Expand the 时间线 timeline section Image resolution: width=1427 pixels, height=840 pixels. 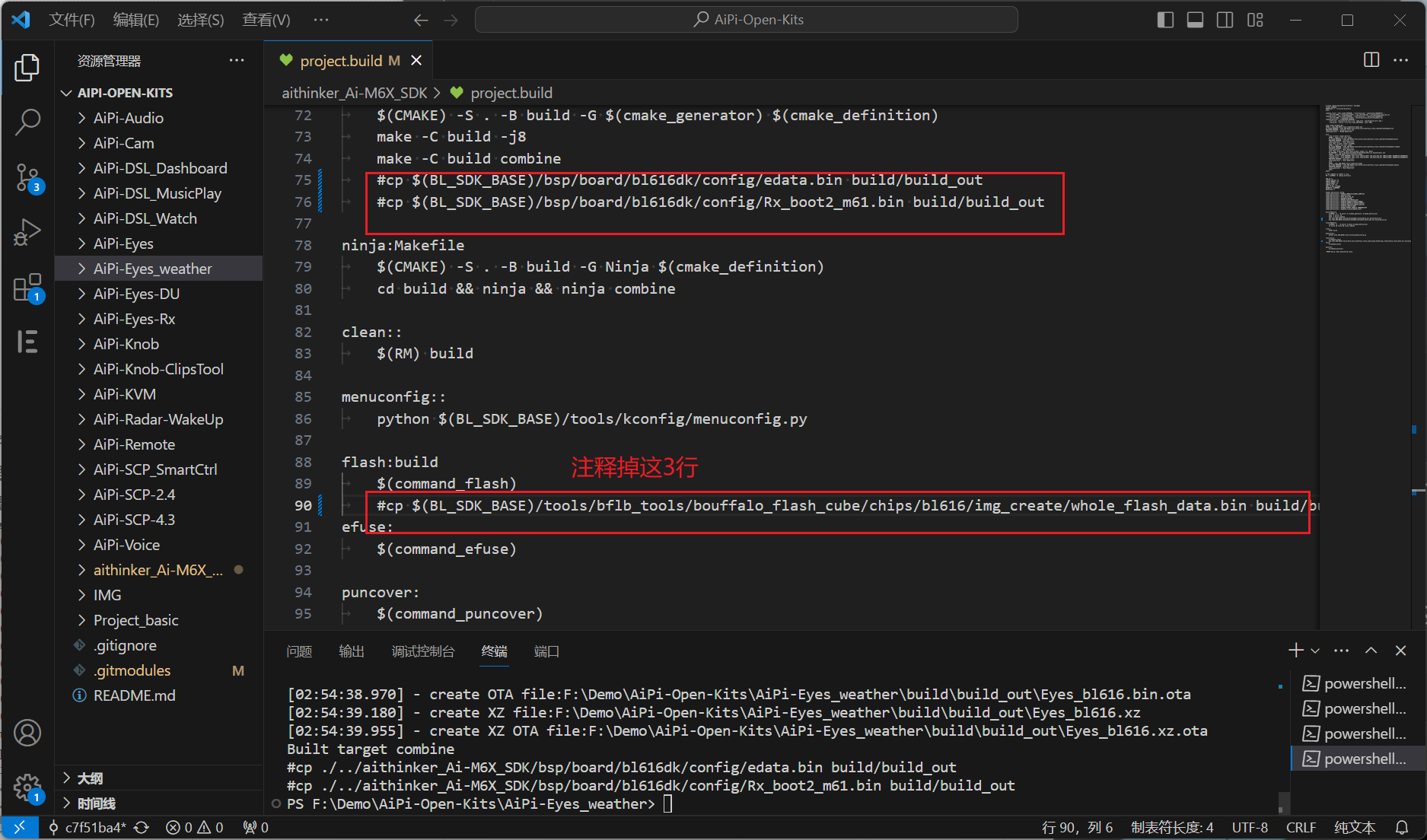tap(158, 803)
